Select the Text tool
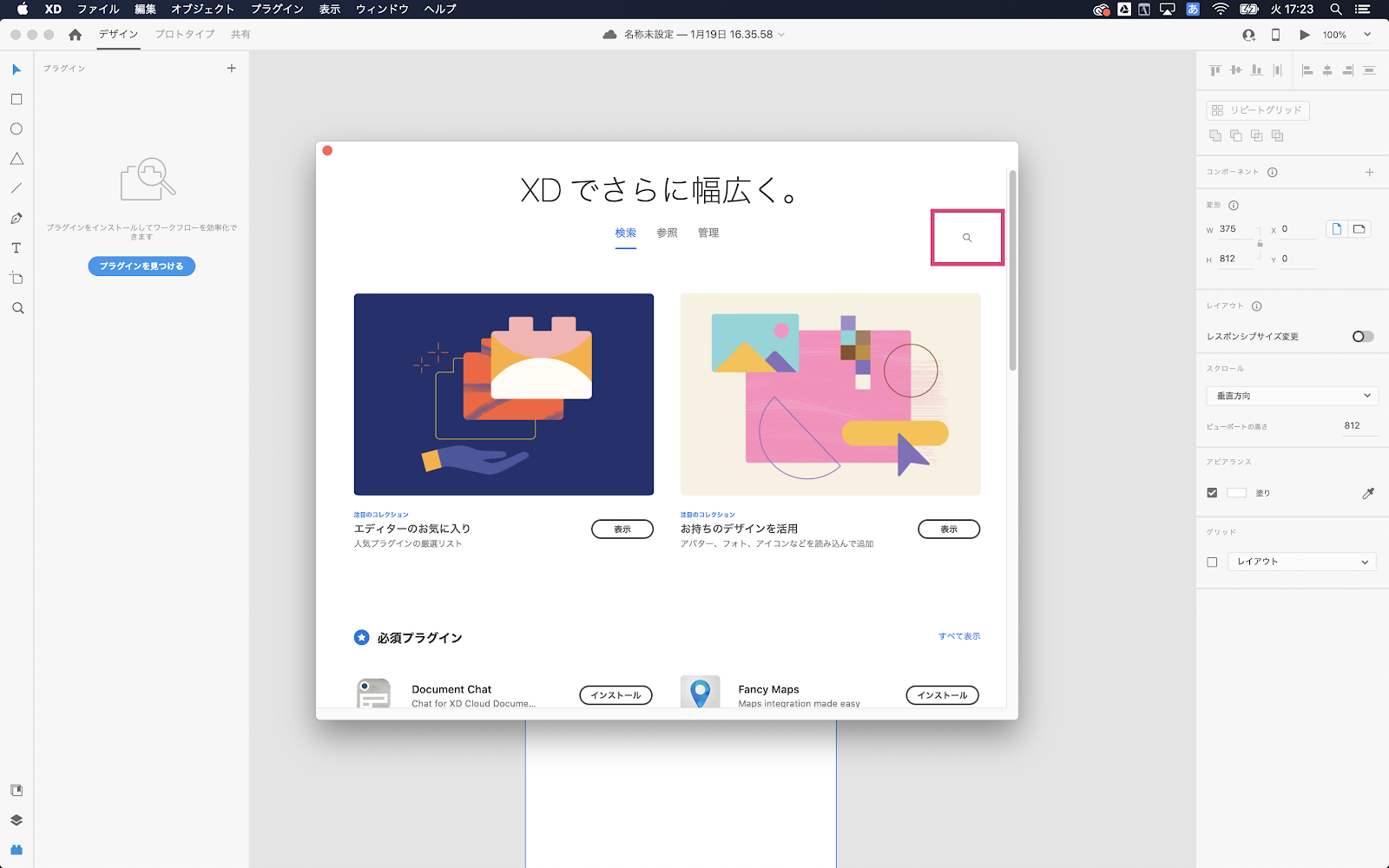 (16, 248)
